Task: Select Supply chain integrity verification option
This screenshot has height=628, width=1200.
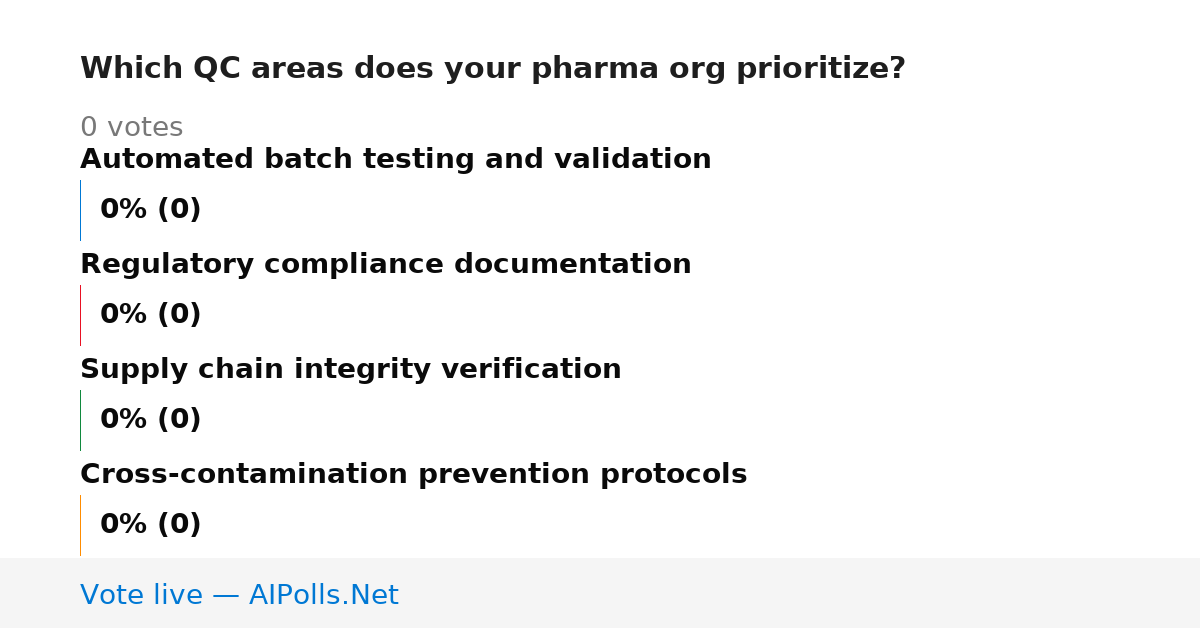Action: tap(350, 370)
